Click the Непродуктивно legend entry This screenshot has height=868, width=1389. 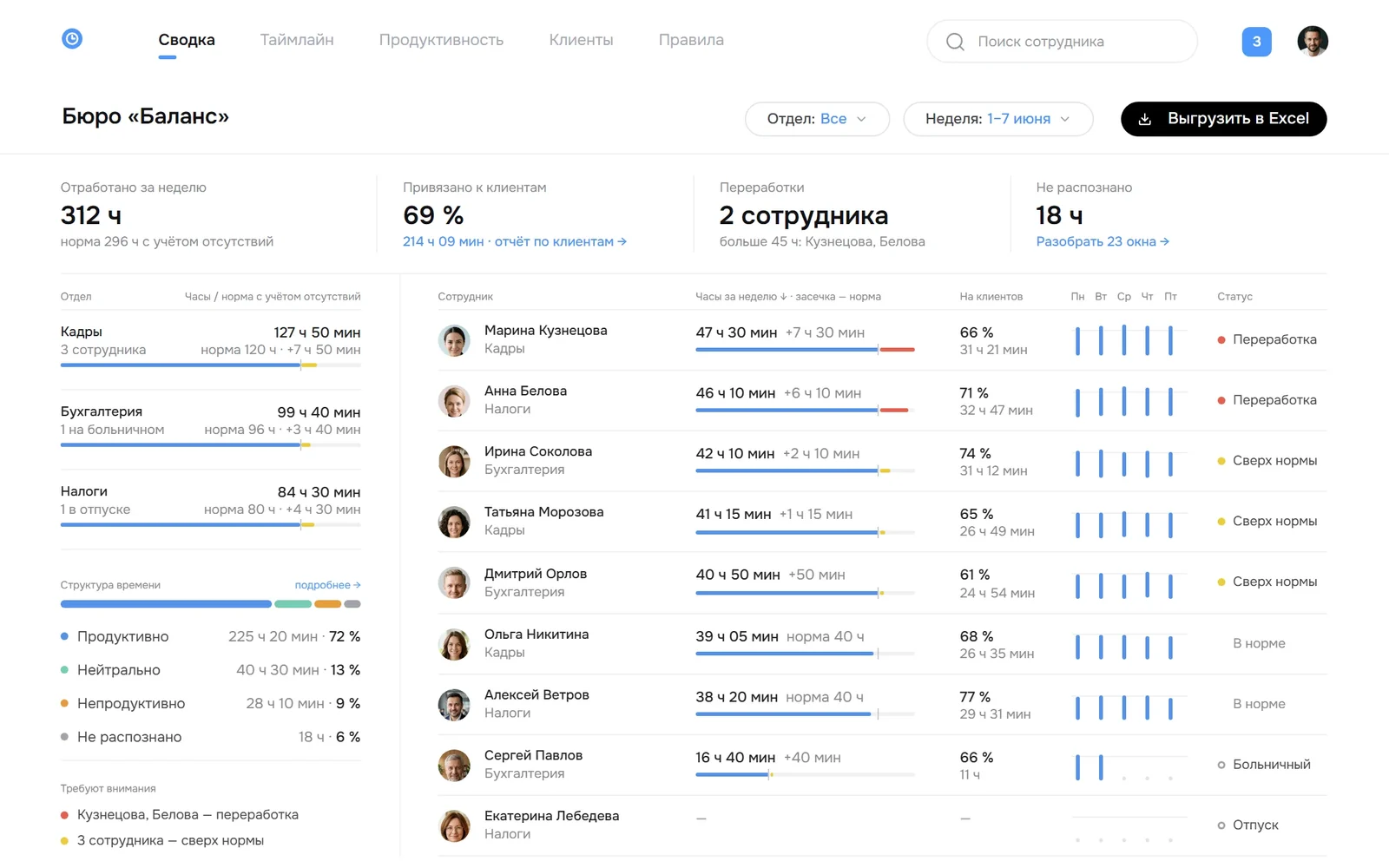(x=210, y=703)
